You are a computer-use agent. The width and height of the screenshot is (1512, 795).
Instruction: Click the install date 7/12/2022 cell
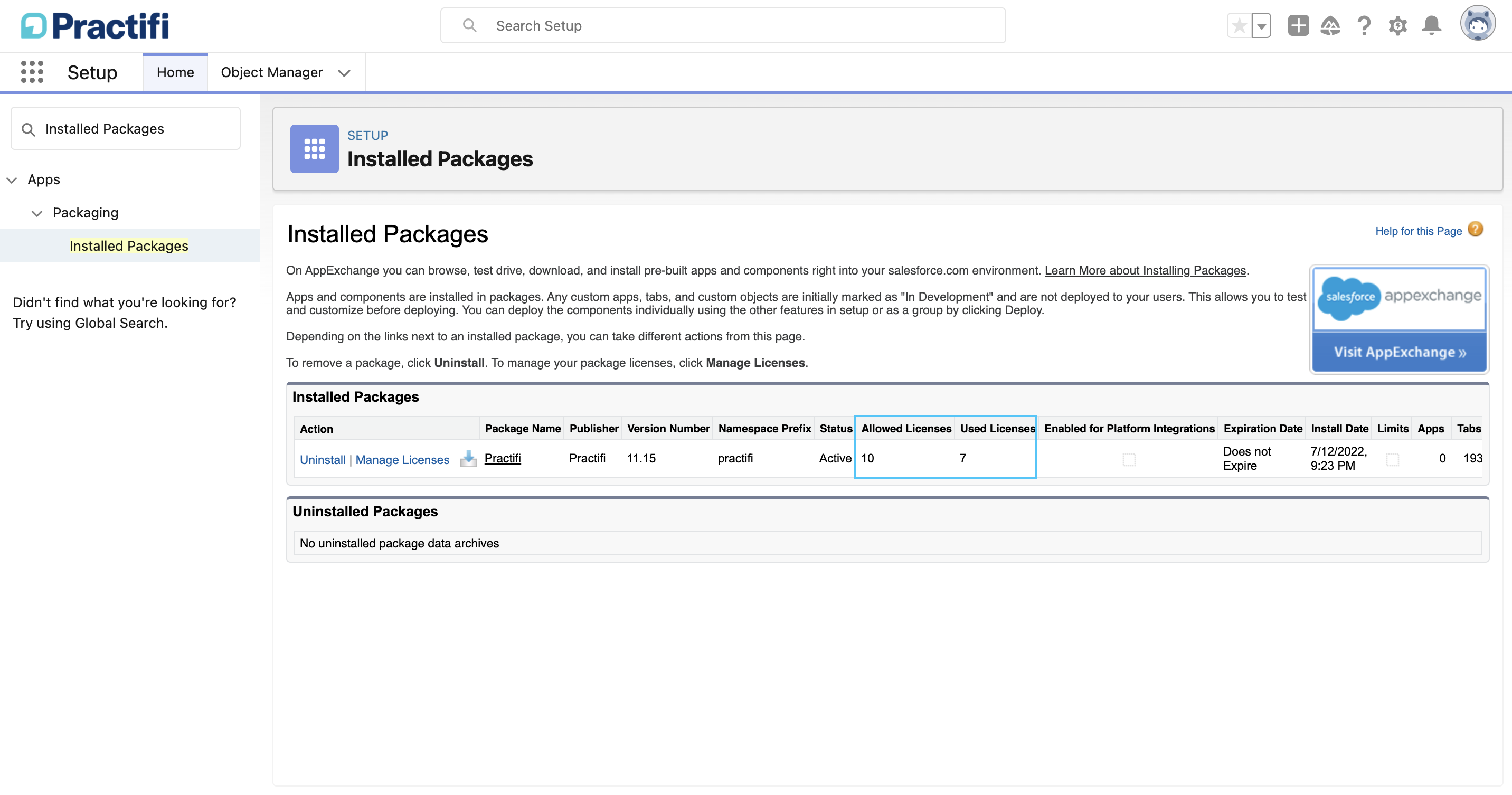pos(1338,459)
